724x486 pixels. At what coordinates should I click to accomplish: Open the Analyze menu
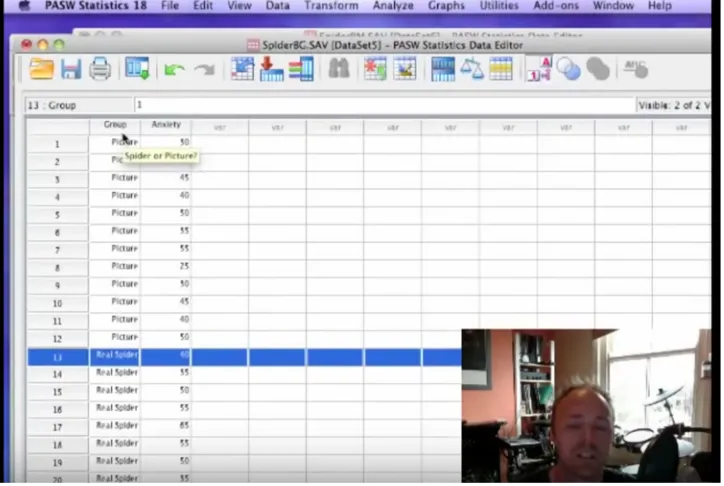pos(393,6)
